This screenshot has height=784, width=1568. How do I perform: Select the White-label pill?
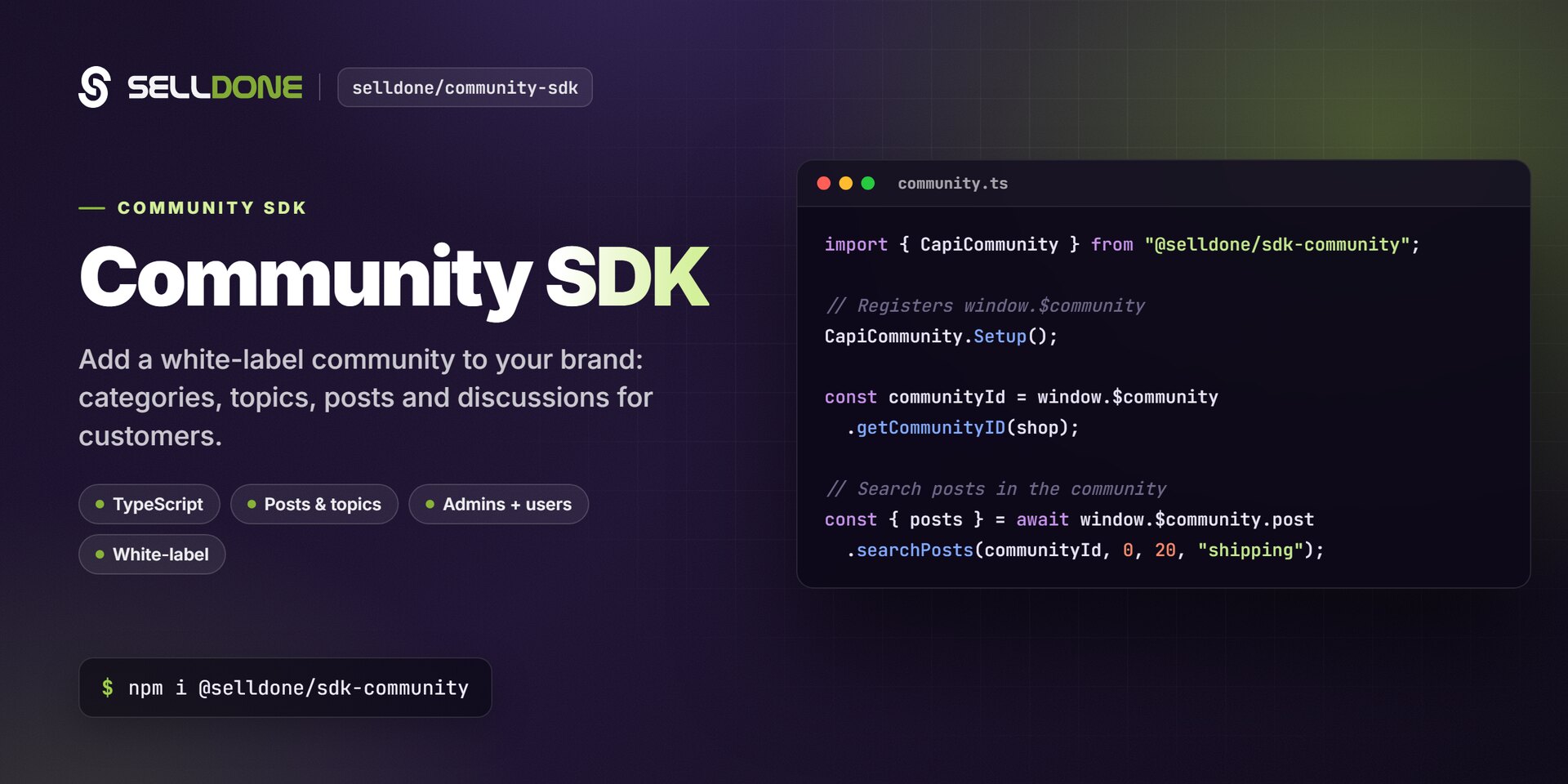(152, 555)
